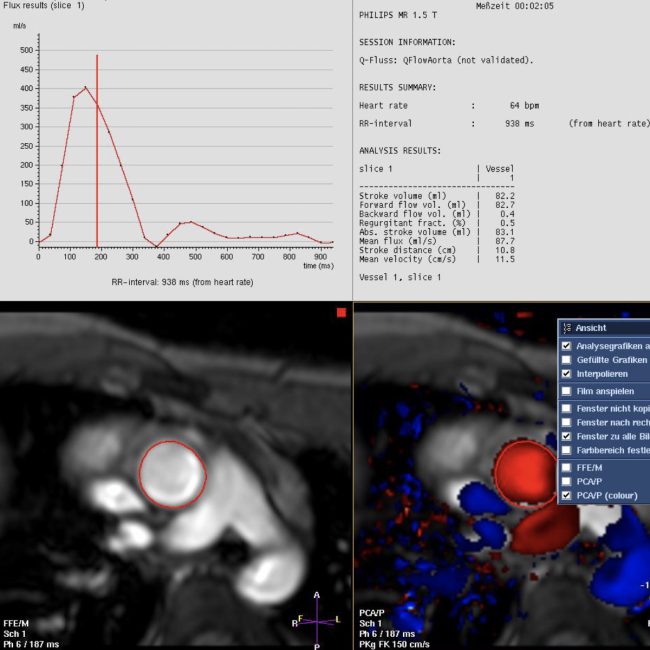Check the Fenster nicht kopieren option
Image resolution: width=650 pixels, height=650 pixels.
pos(567,408)
